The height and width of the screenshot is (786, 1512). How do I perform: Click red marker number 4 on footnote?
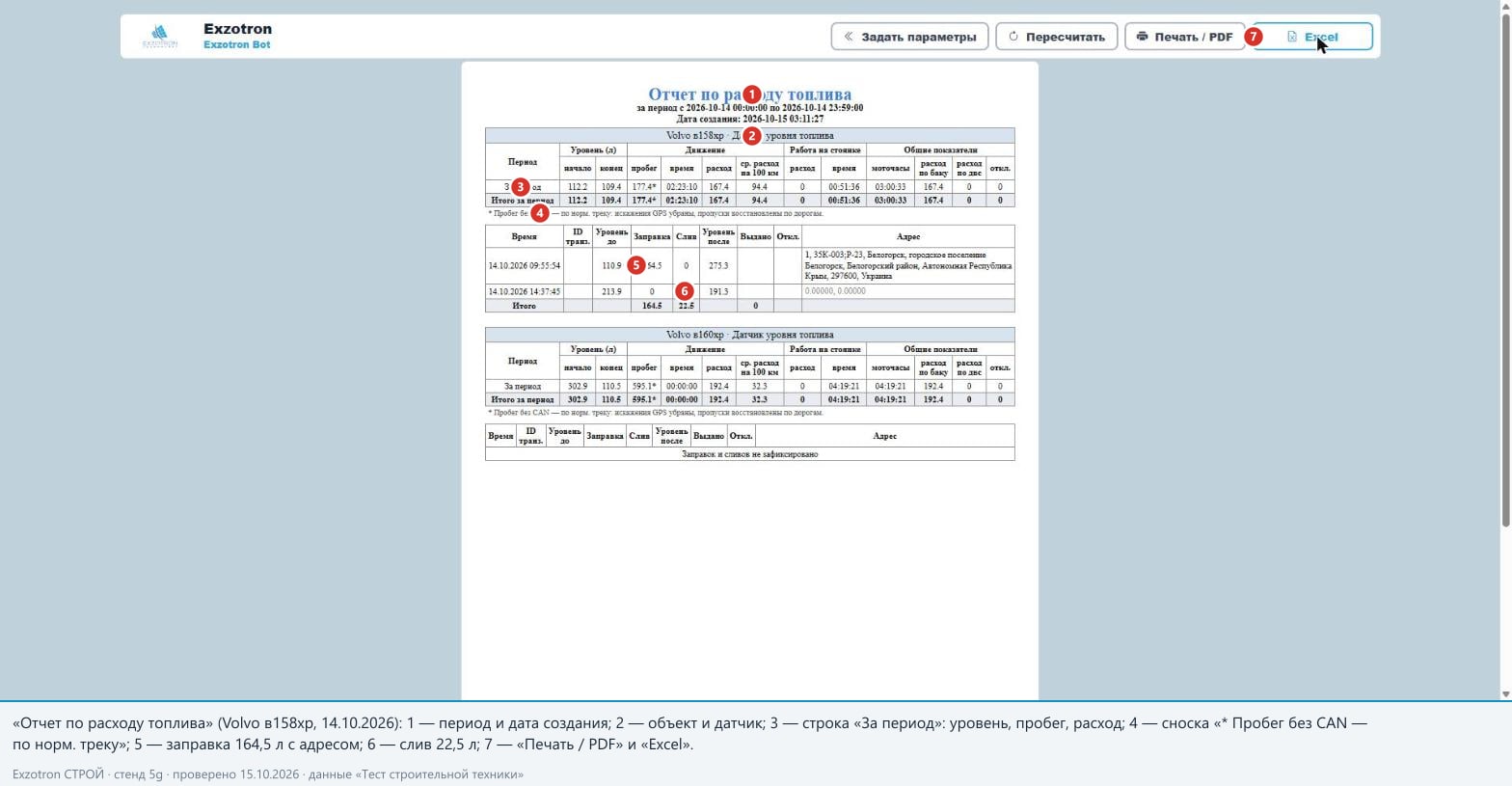click(x=539, y=213)
